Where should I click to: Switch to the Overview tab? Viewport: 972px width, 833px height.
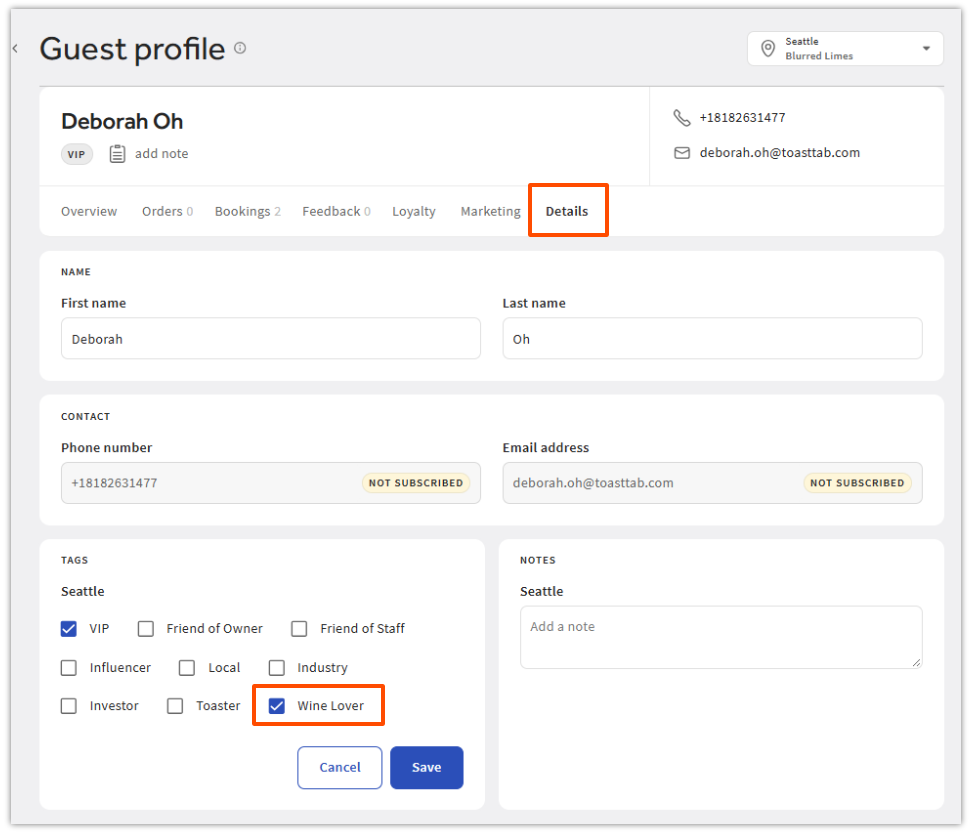pos(89,212)
